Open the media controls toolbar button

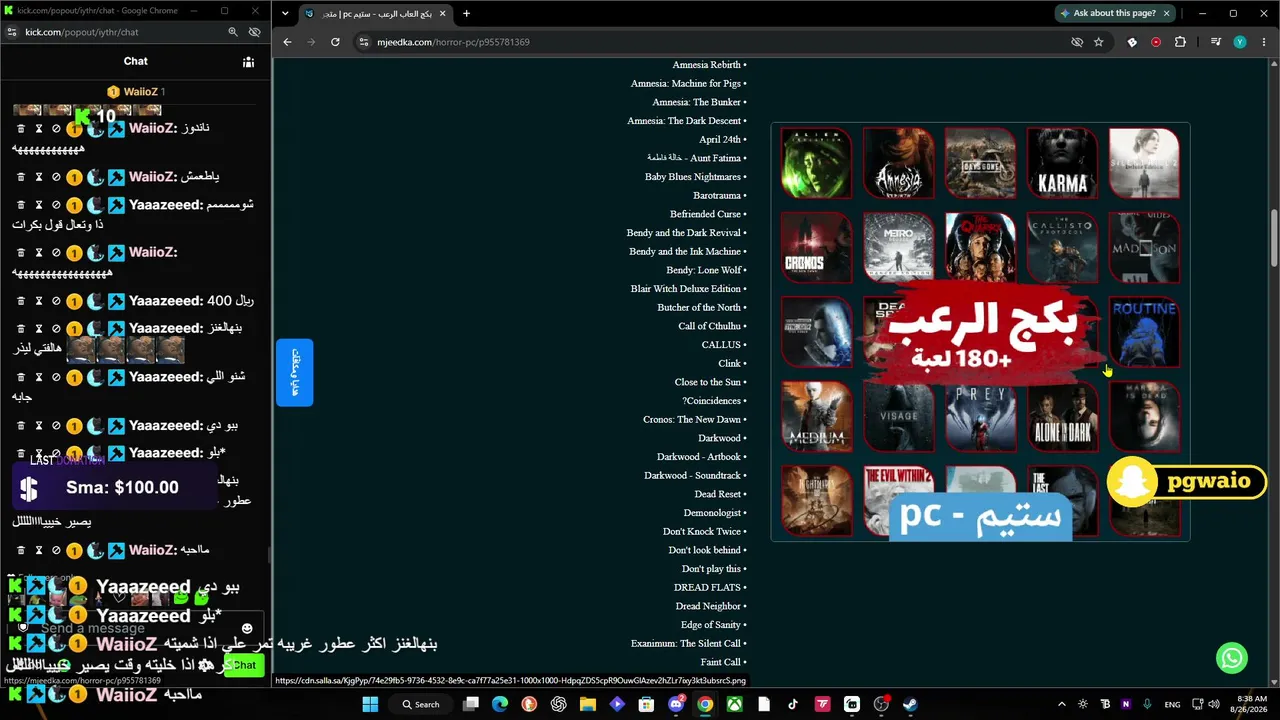click(1215, 42)
